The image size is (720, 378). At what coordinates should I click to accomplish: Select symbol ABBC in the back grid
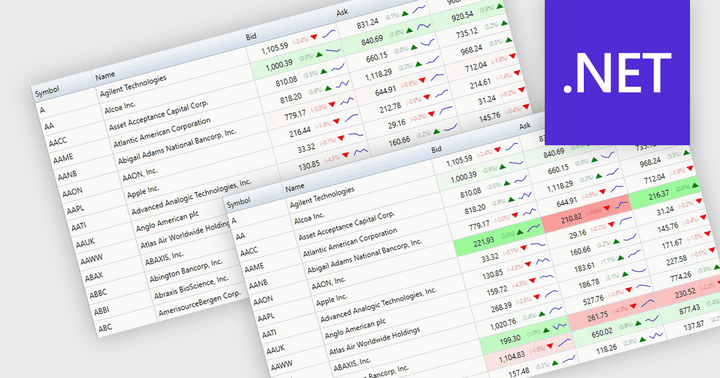pyautogui.click(x=98, y=293)
